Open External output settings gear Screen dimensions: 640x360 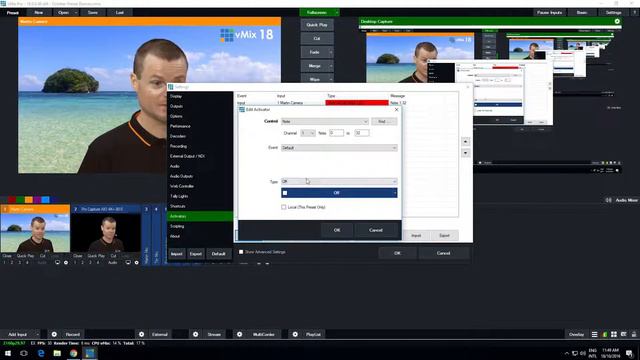coord(141,334)
